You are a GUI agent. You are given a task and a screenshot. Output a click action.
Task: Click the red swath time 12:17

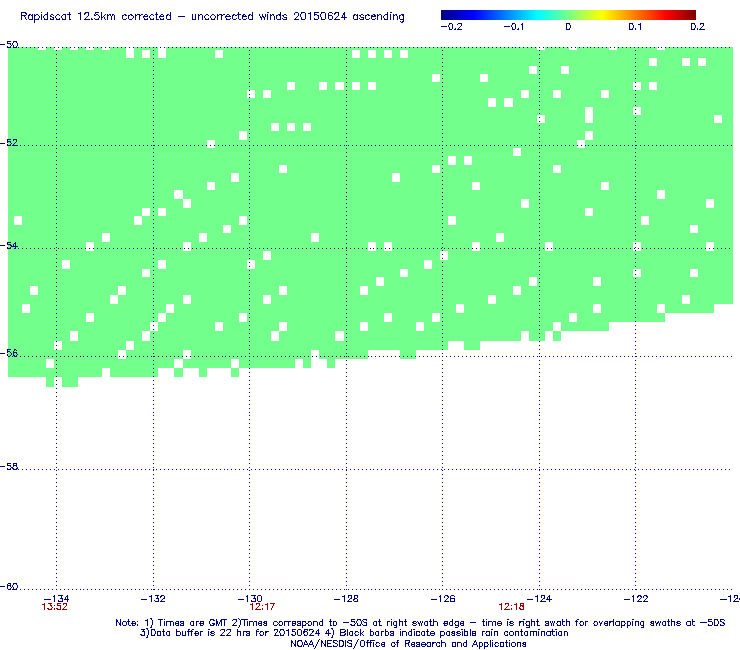coord(262,607)
